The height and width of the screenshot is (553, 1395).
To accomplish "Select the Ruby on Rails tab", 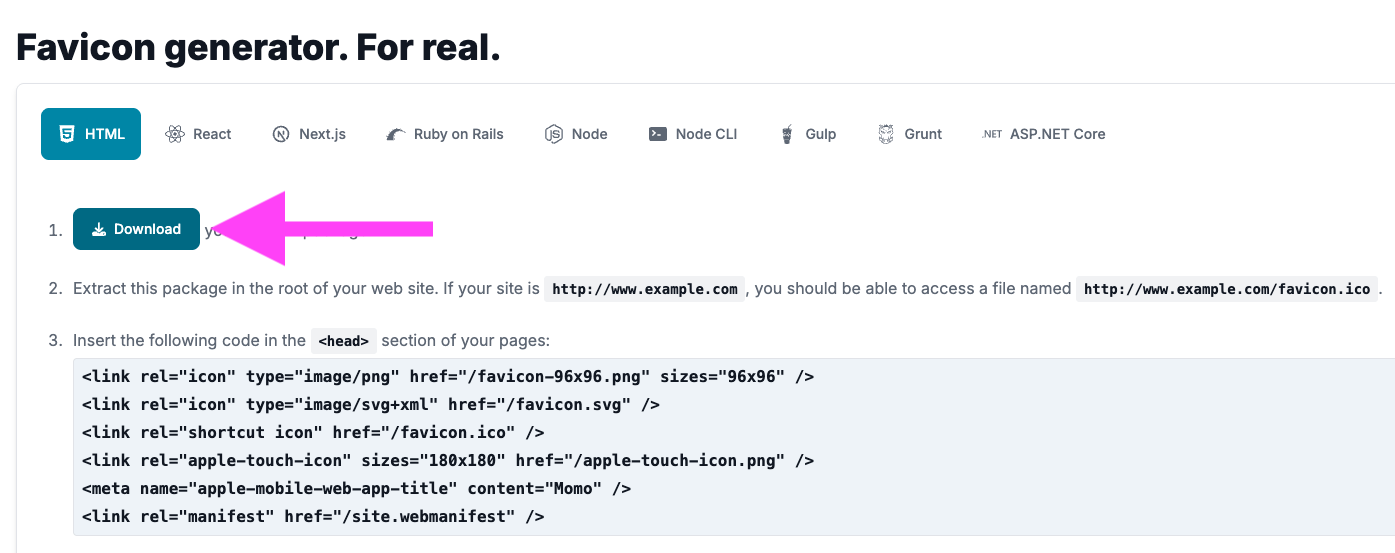I will point(445,134).
